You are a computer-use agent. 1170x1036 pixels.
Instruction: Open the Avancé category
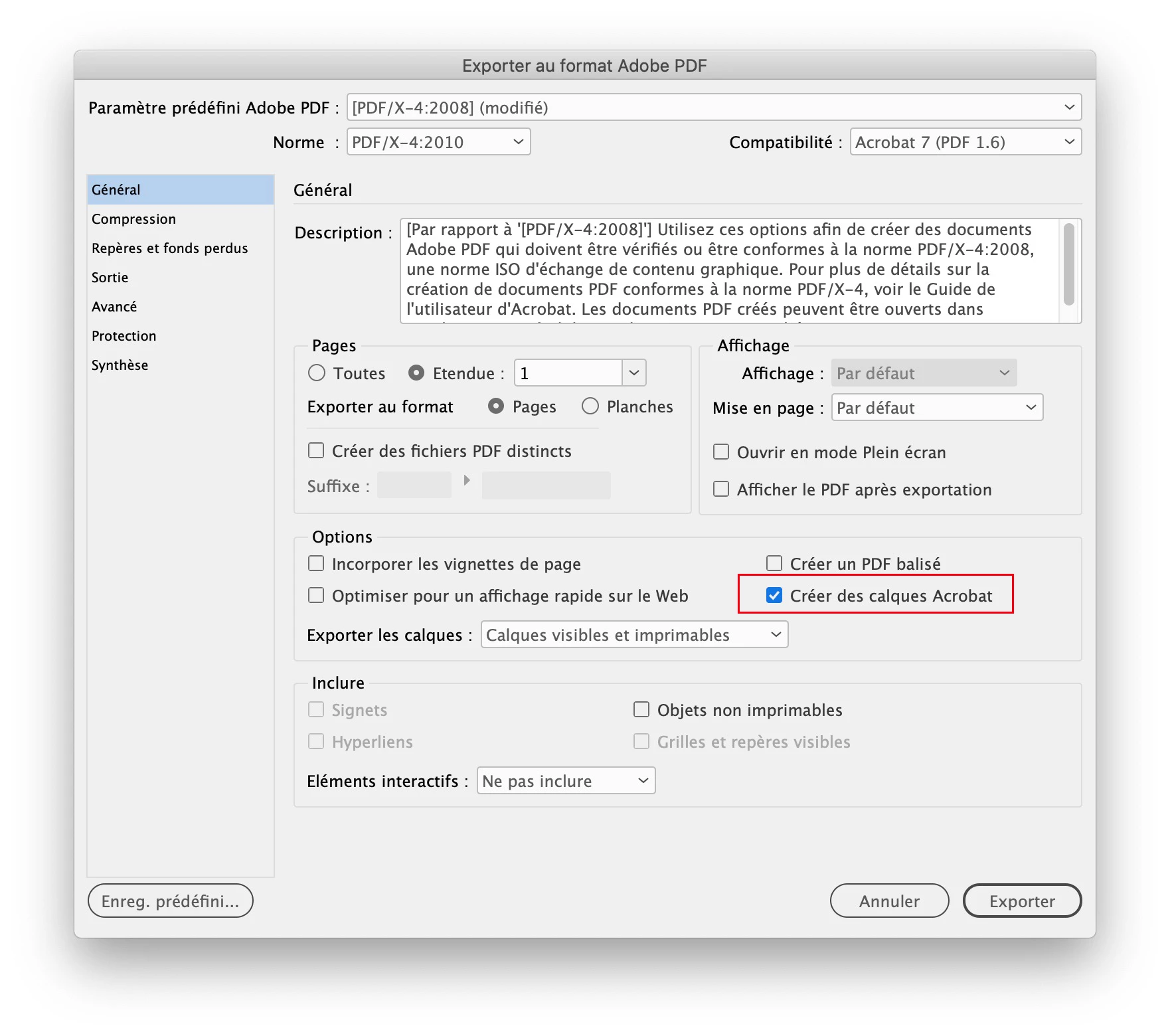180,306
